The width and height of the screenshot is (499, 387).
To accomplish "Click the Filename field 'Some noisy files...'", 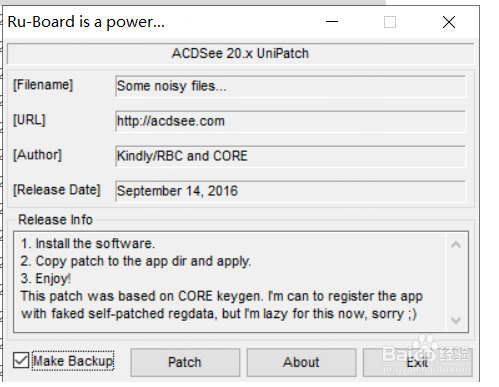I will coord(290,86).
